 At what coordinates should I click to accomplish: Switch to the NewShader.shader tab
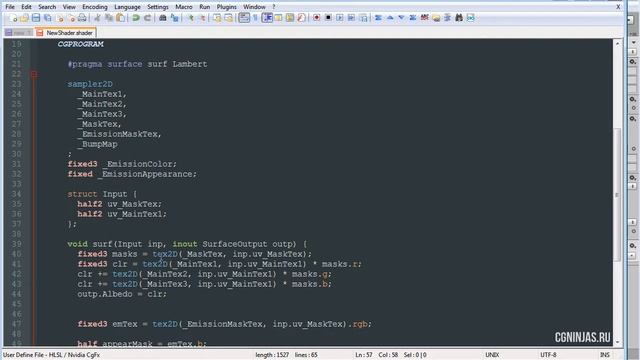65,33
